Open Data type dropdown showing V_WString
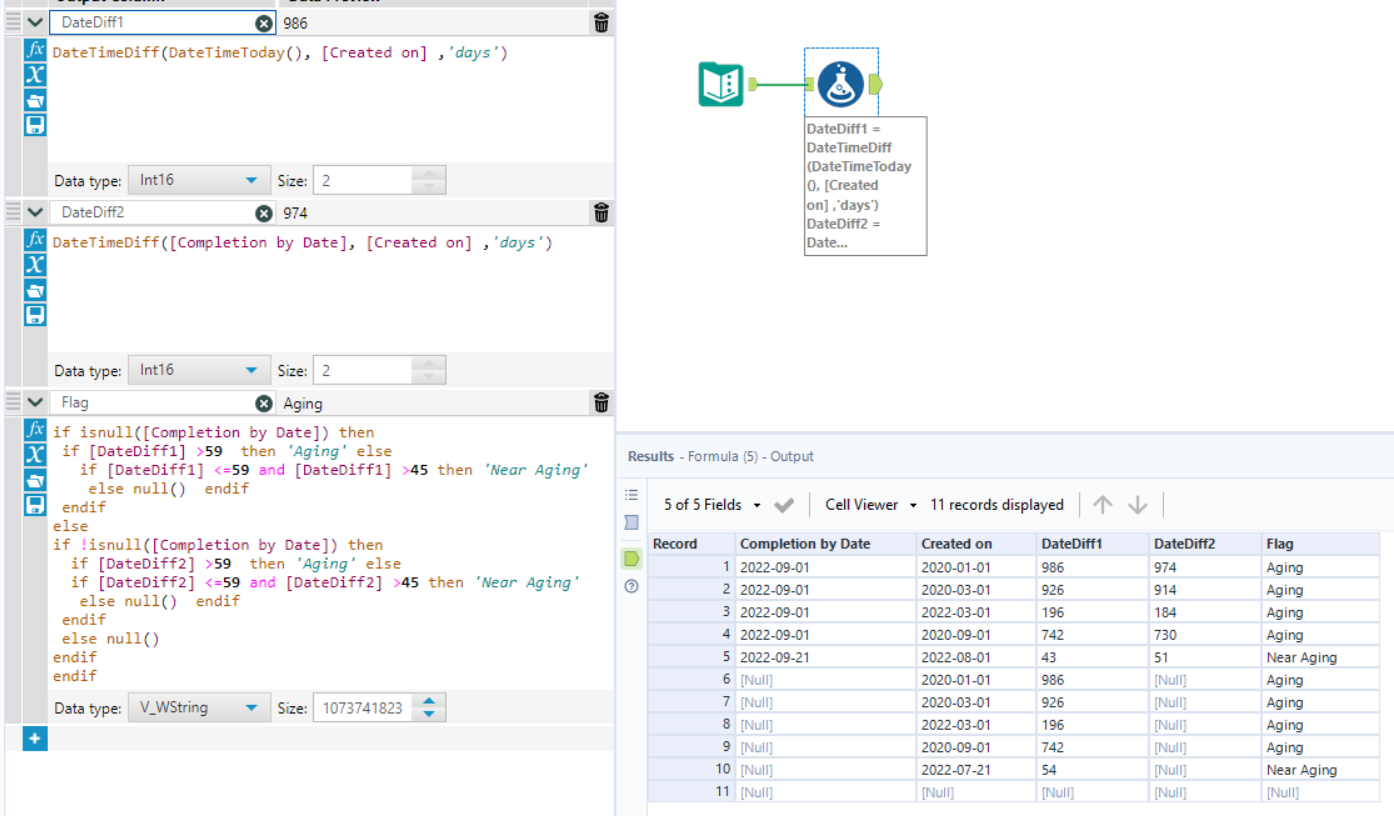The image size is (1394, 816). pos(198,708)
